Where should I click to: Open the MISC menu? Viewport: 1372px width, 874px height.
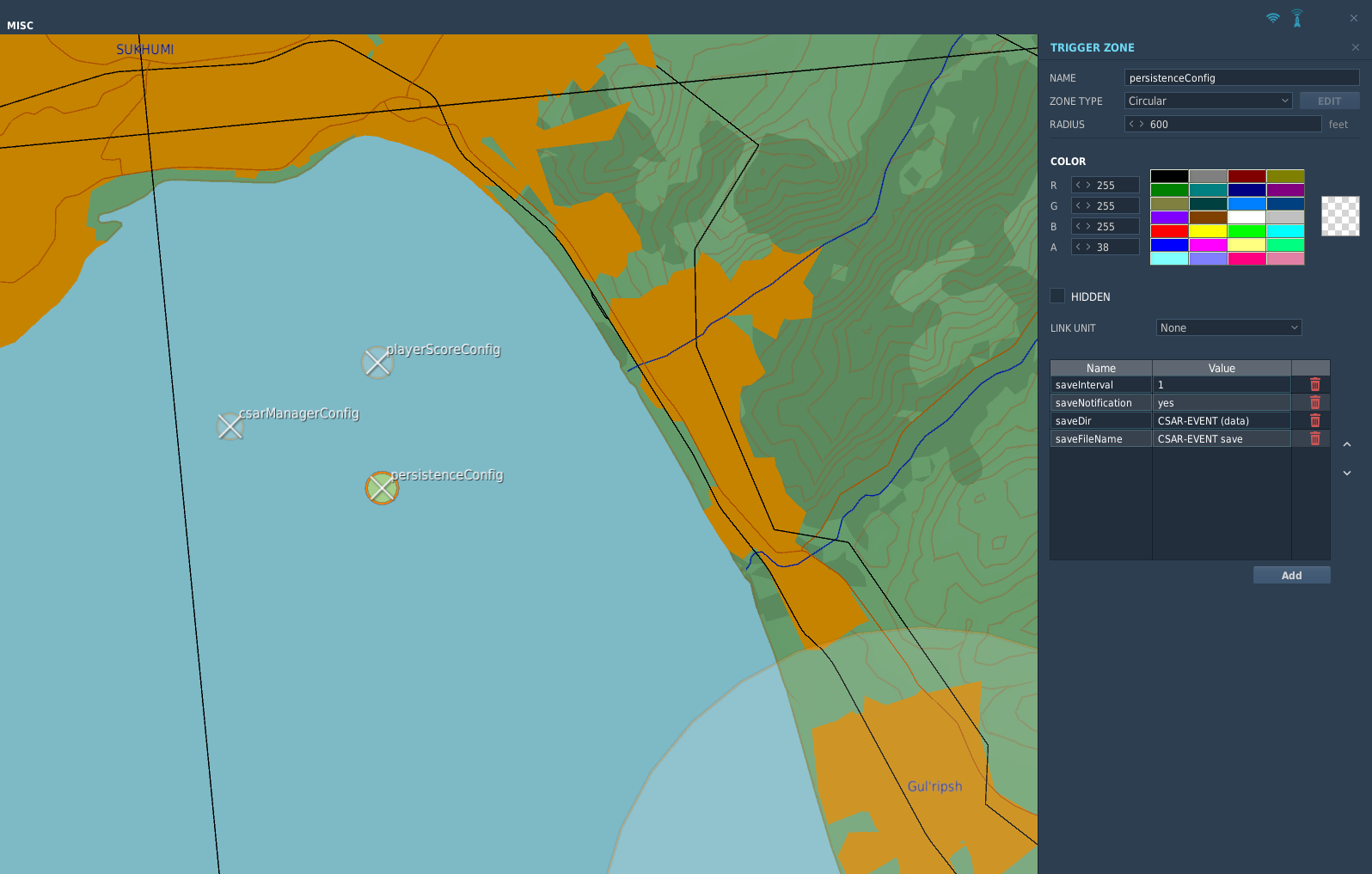point(20,26)
